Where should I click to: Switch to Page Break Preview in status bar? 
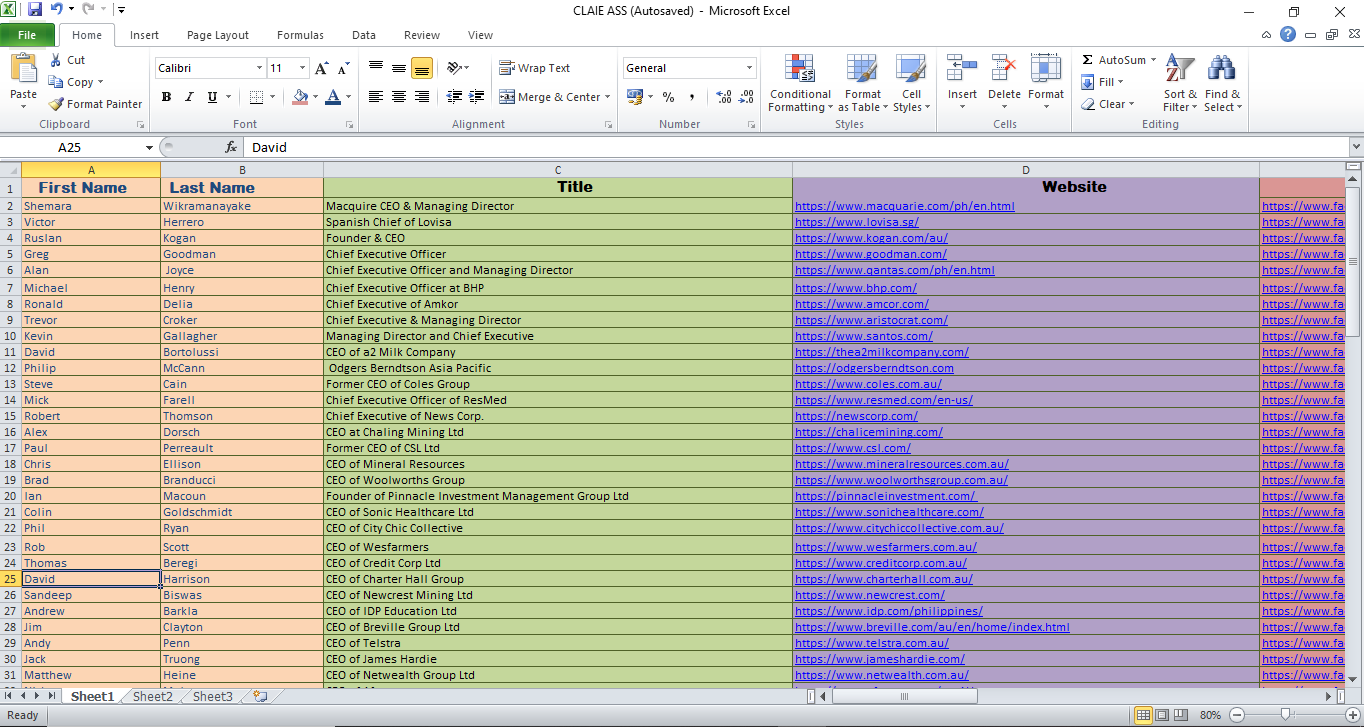click(1181, 715)
